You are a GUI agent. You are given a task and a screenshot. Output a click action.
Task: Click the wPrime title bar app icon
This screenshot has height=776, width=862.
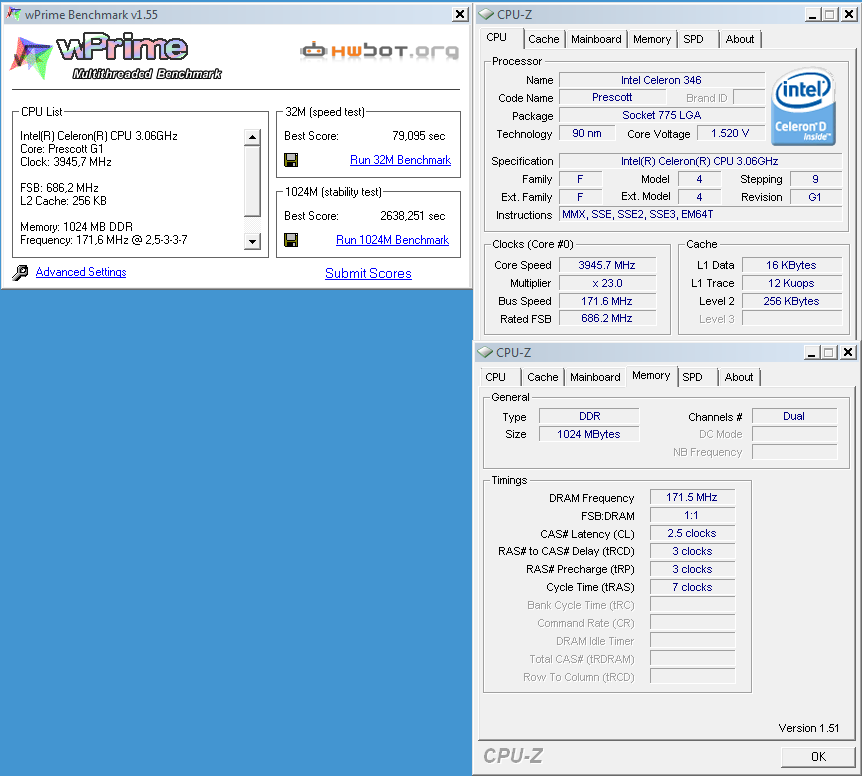[14, 14]
